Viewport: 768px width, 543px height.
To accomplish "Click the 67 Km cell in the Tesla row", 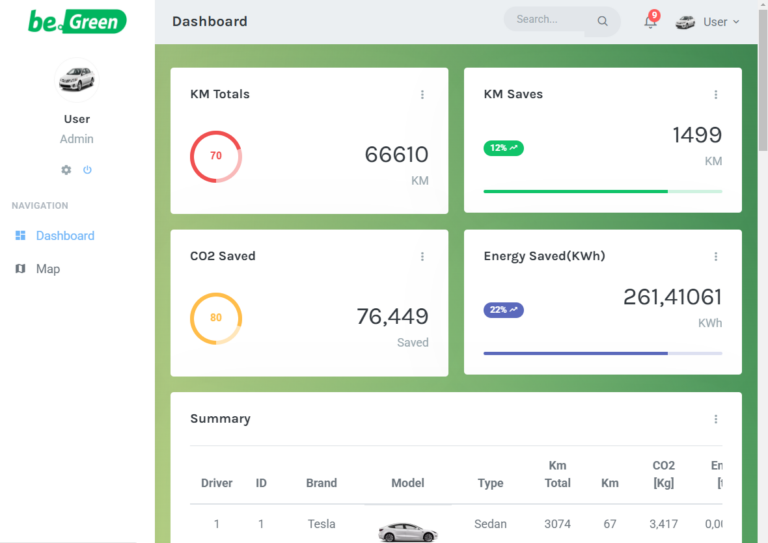I will pyautogui.click(x=610, y=524).
